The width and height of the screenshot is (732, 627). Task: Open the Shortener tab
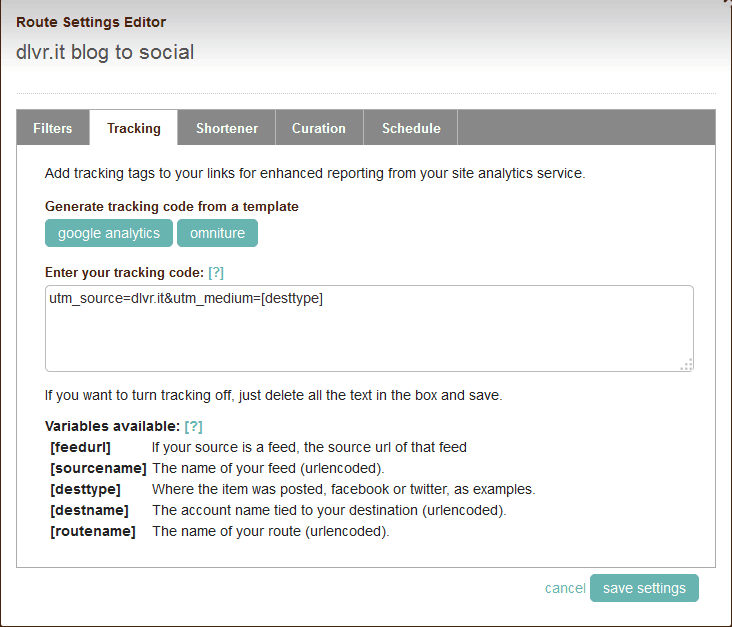(x=226, y=128)
